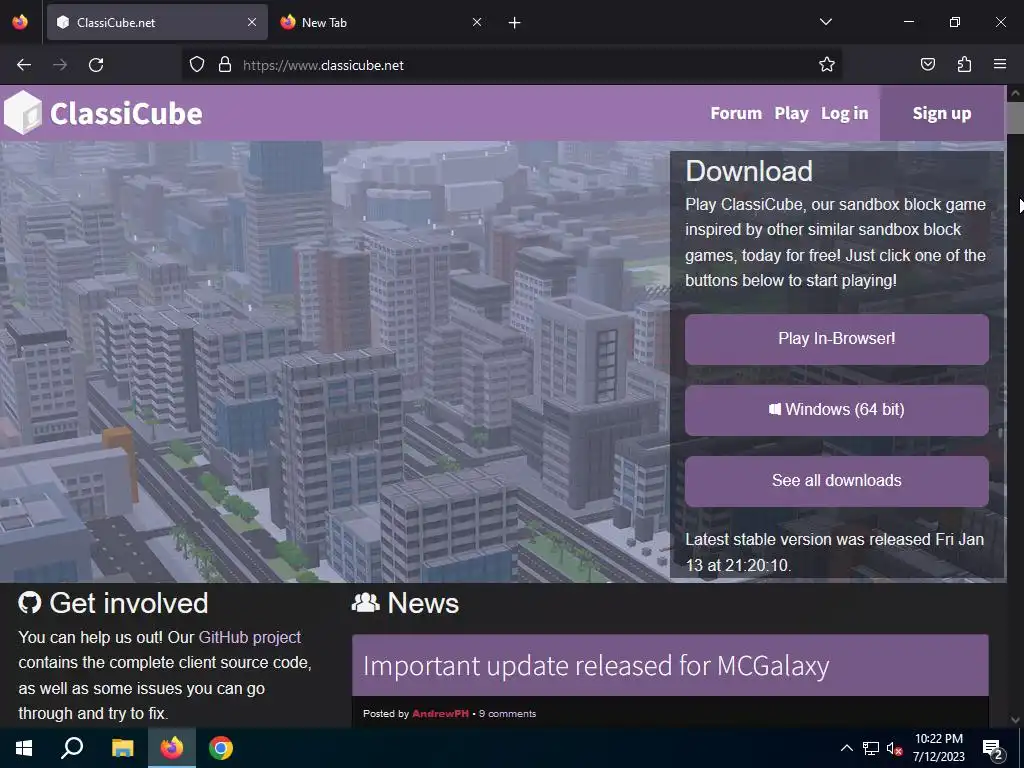Click the ClassiCube cube logo icon
1024x768 pixels.
click(x=23, y=113)
